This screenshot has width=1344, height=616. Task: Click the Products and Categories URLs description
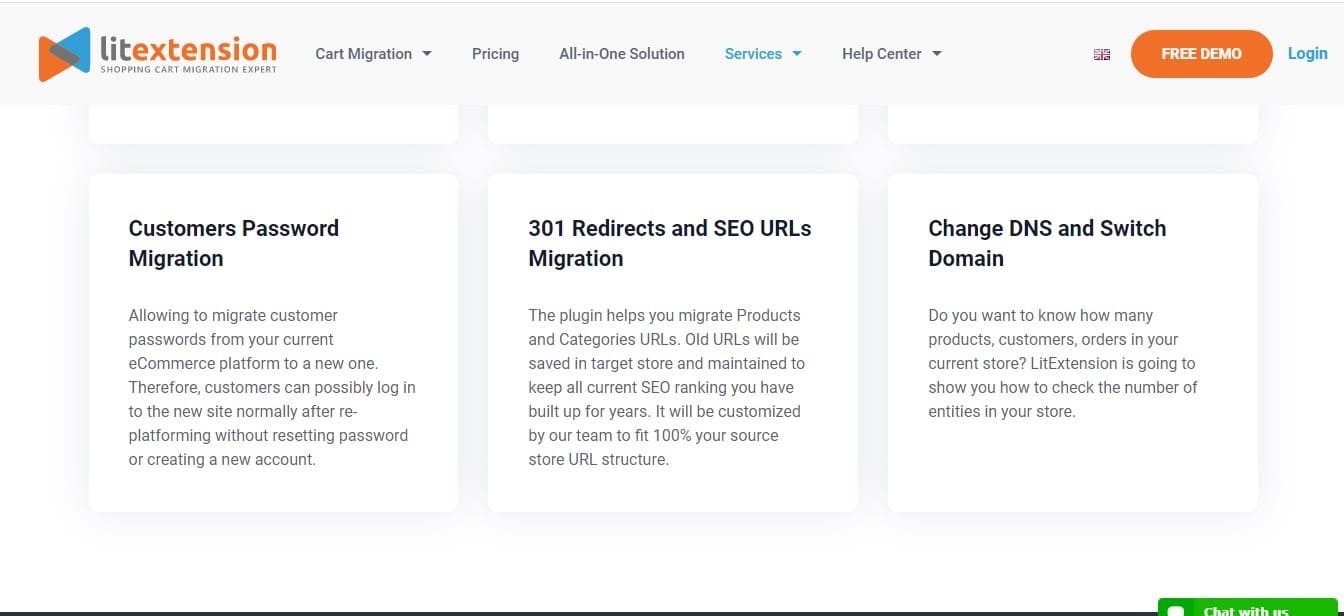click(666, 387)
